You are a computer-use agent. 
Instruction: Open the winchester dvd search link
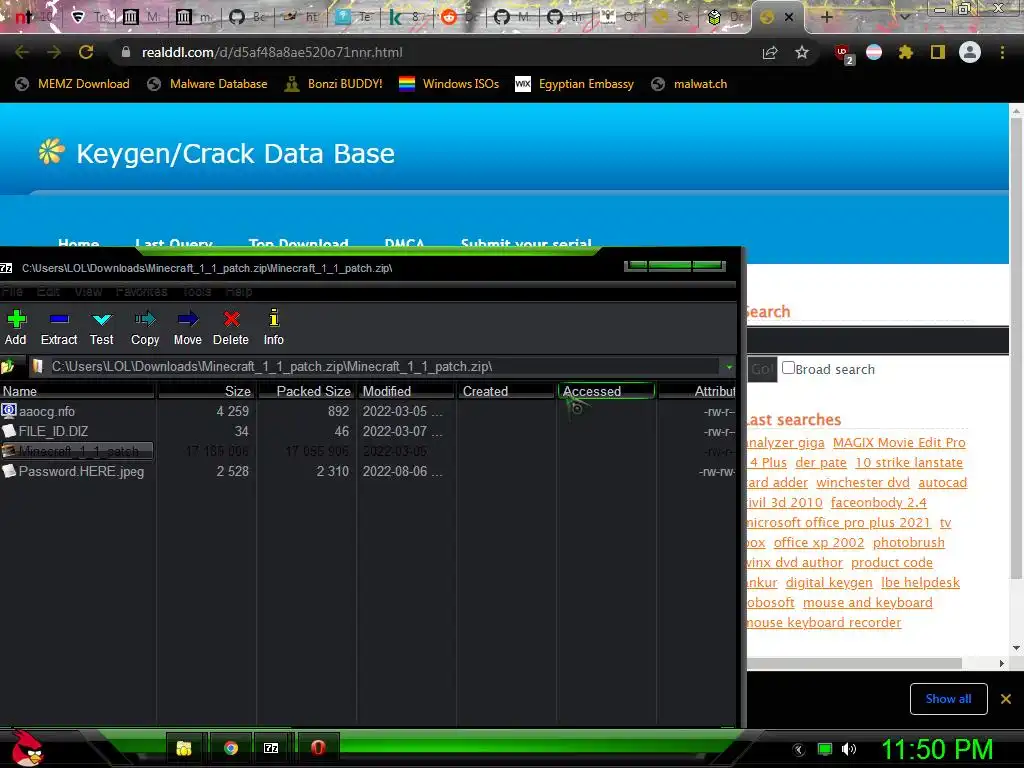pos(863,483)
